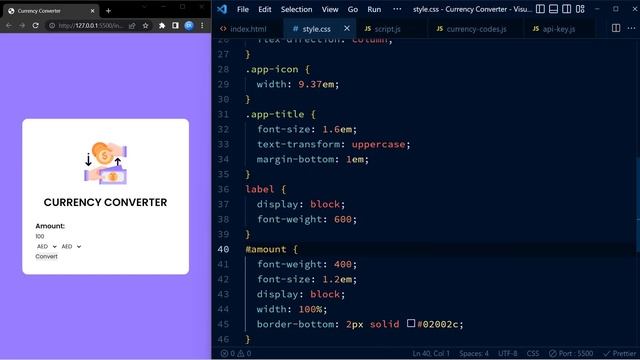Image resolution: width=640 pixels, height=360 pixels.
Task: Open the Selection menu
Action: pyautogui.click(x=296, y=9)
